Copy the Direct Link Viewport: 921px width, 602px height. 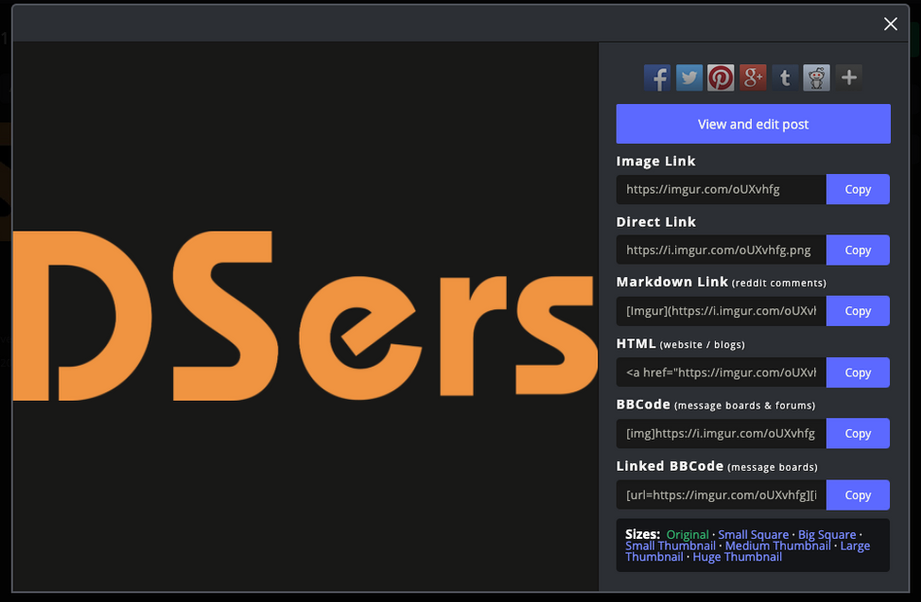[x=858, y=250]
